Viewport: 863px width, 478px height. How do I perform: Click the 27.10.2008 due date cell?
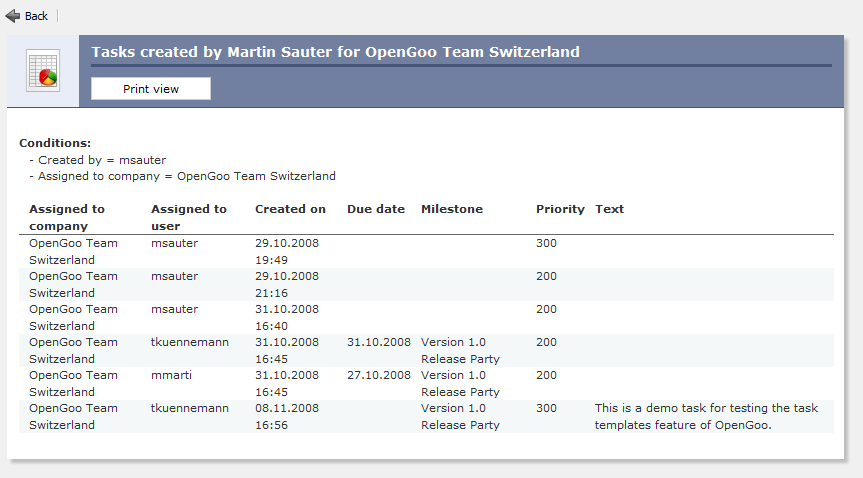pos(379,375)
